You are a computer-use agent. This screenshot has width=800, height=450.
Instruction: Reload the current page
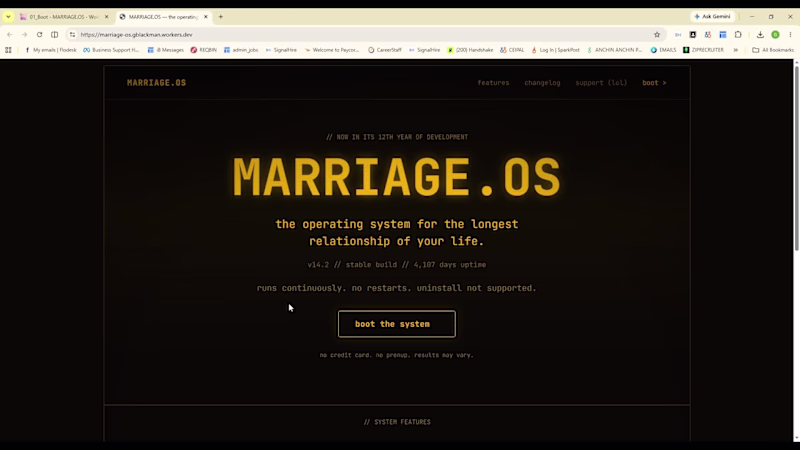click(39, 35)
